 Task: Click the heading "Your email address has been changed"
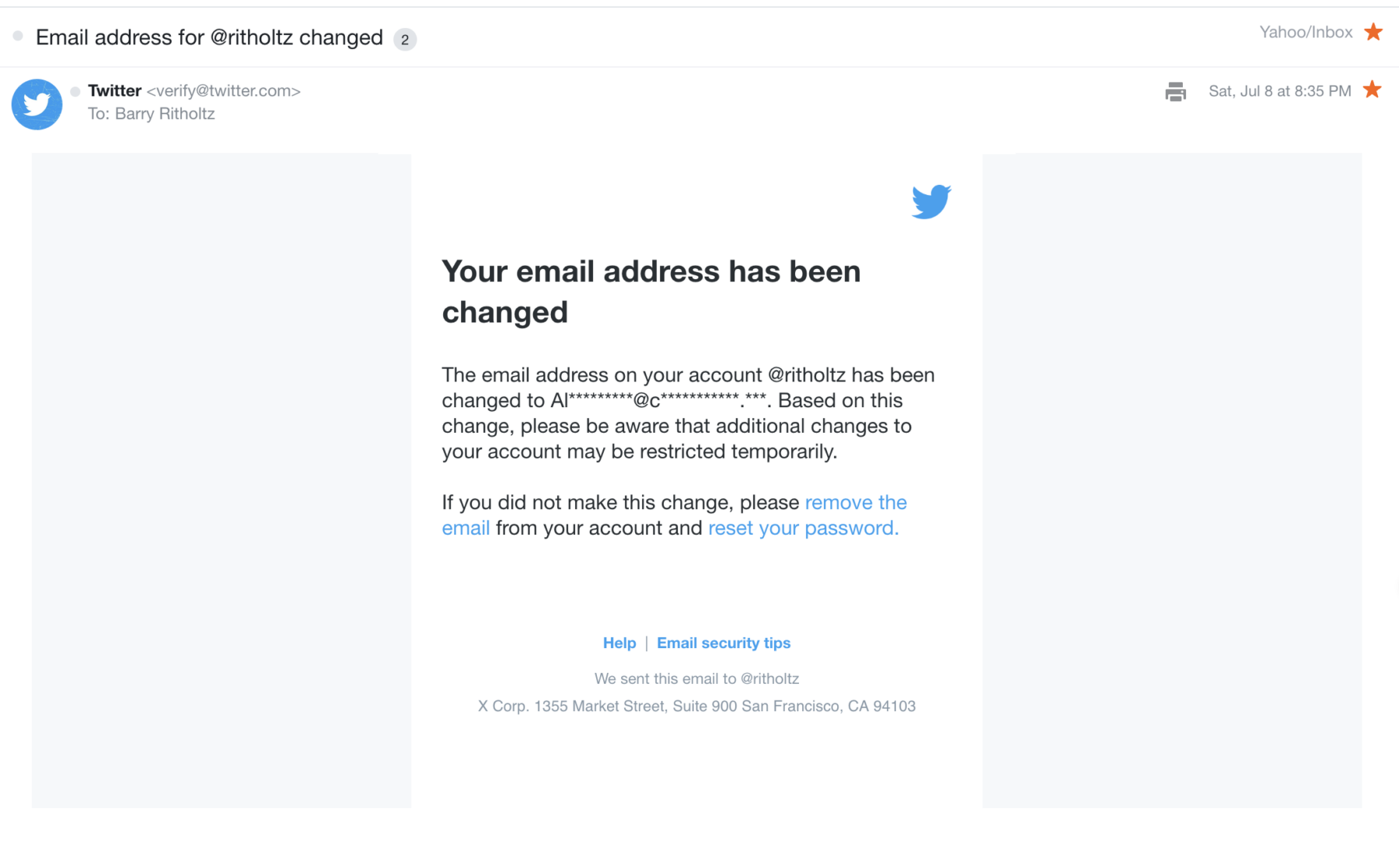[x=651, y=291]
